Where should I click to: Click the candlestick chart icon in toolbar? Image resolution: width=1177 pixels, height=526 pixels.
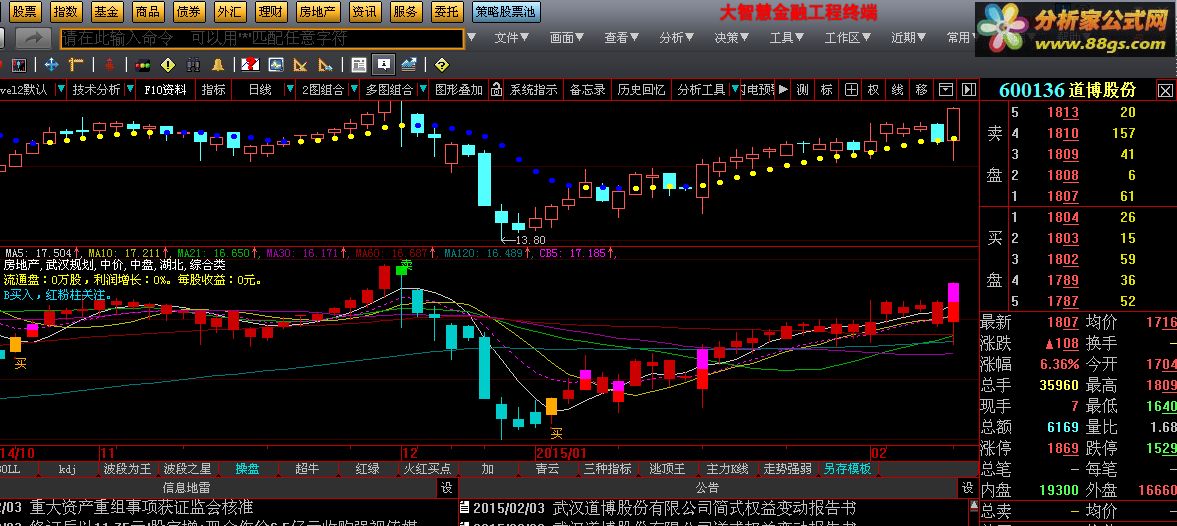[x=19, y=65]
